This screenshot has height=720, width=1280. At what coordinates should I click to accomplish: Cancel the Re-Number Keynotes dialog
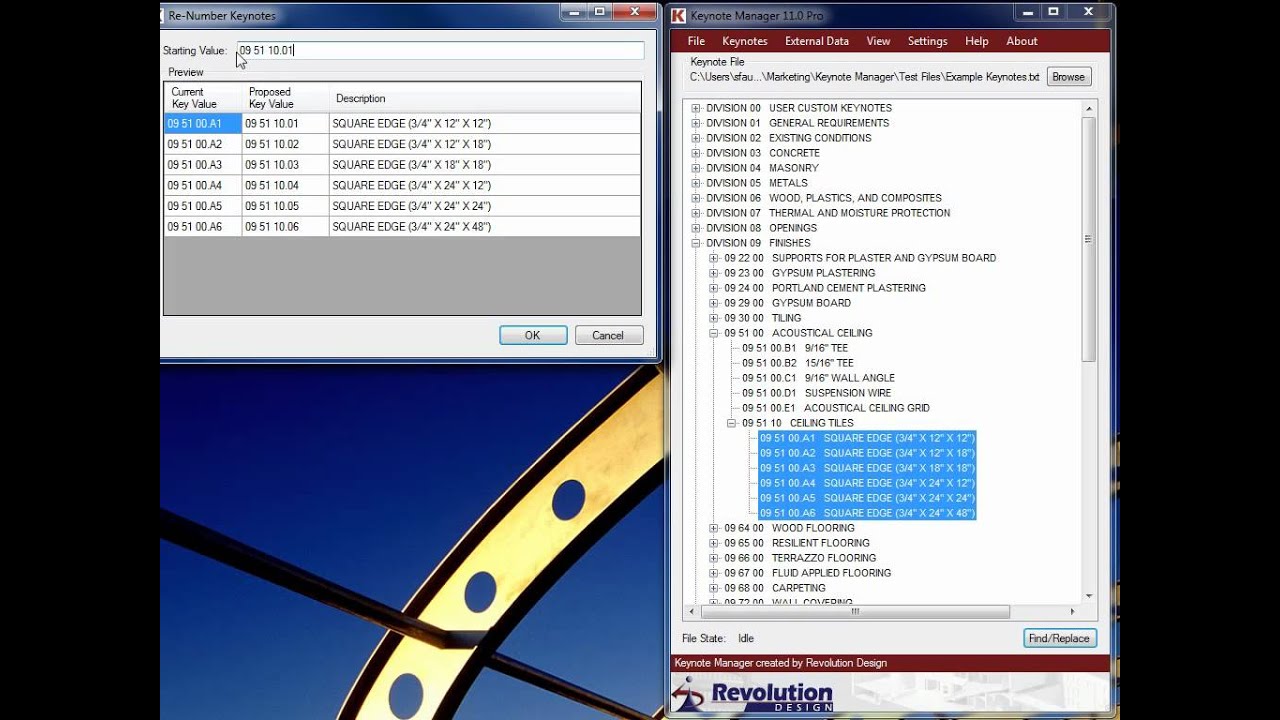point(608,336)
